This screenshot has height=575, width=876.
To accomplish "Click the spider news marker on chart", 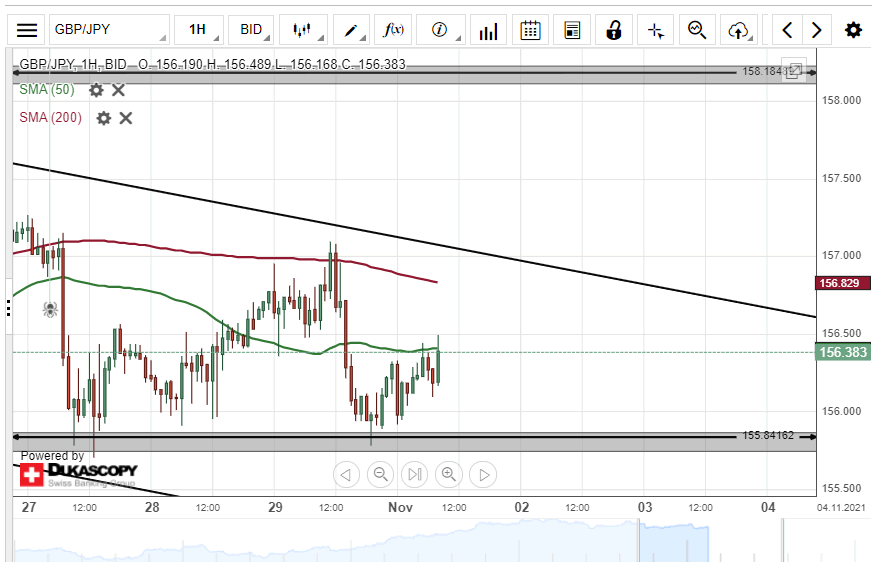I will pos(50,309).
